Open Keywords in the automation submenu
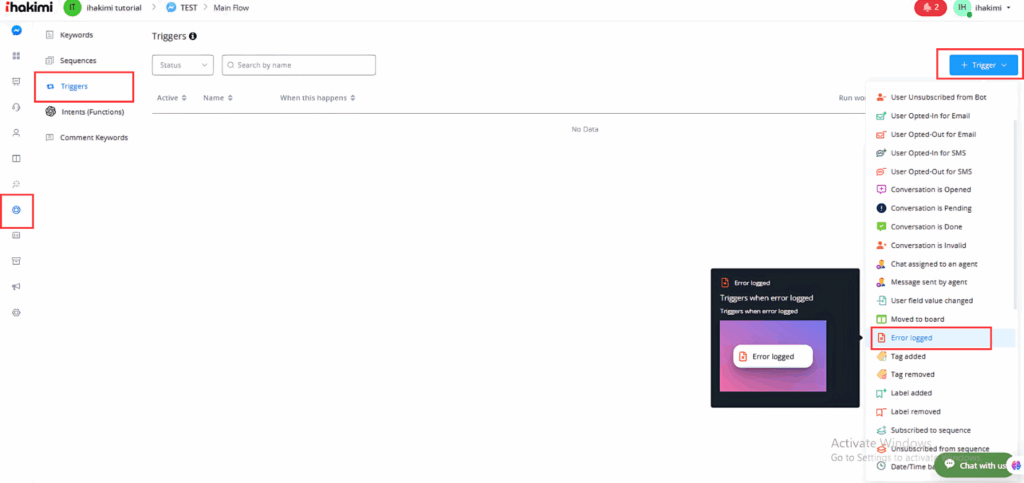 click(76, 35)
